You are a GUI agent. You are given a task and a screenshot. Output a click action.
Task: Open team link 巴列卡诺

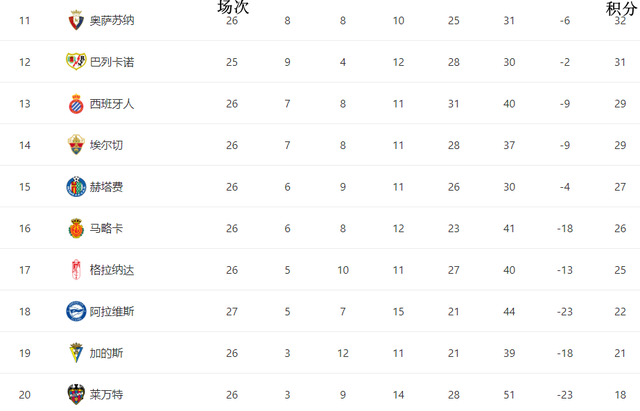tap(112, 62)
